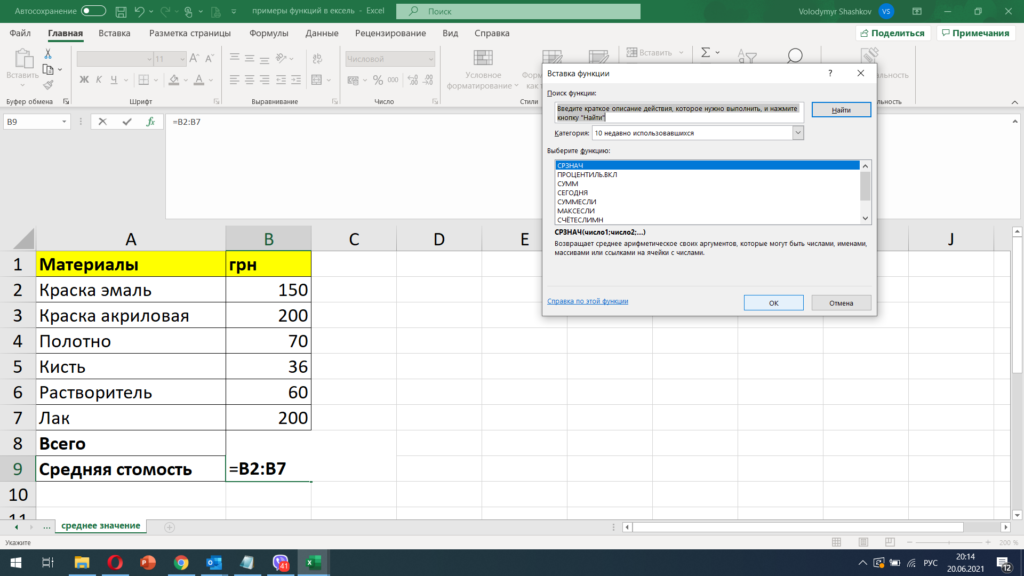Open the font size dropdown
The width and height of the screenshot is (1024, 576).
pyautogui.click(x=182, y=59)
